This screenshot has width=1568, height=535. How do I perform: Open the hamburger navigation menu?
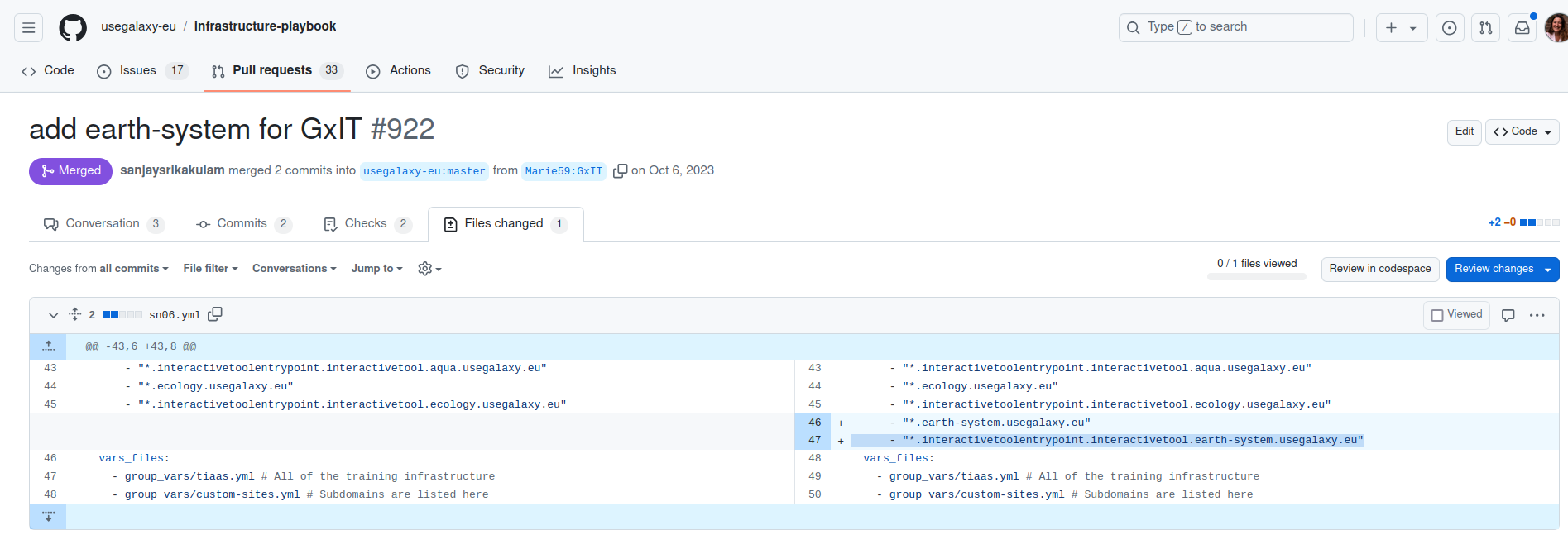pos(29,27)
